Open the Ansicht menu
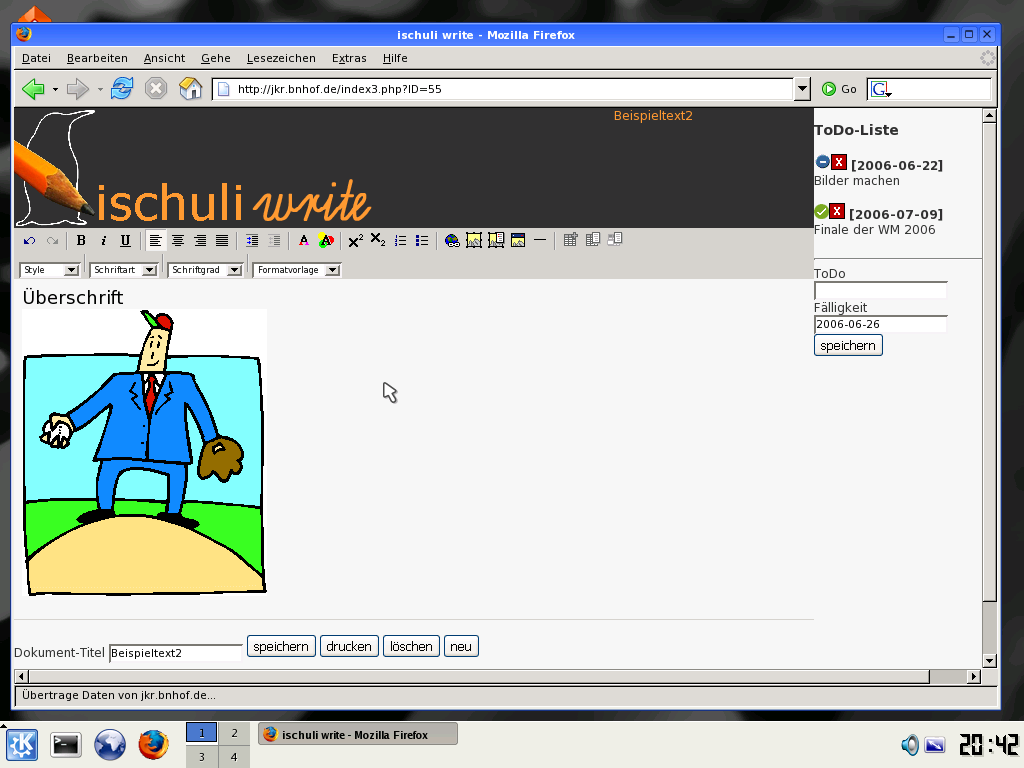The image size is (1024, 768). (x=165, y=58)
